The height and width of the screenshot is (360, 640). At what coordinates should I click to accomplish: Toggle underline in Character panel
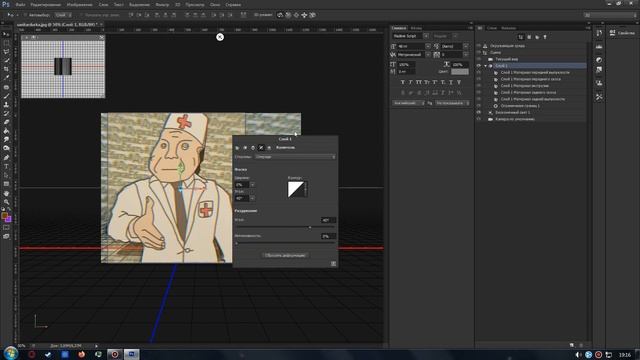(451, 82)
